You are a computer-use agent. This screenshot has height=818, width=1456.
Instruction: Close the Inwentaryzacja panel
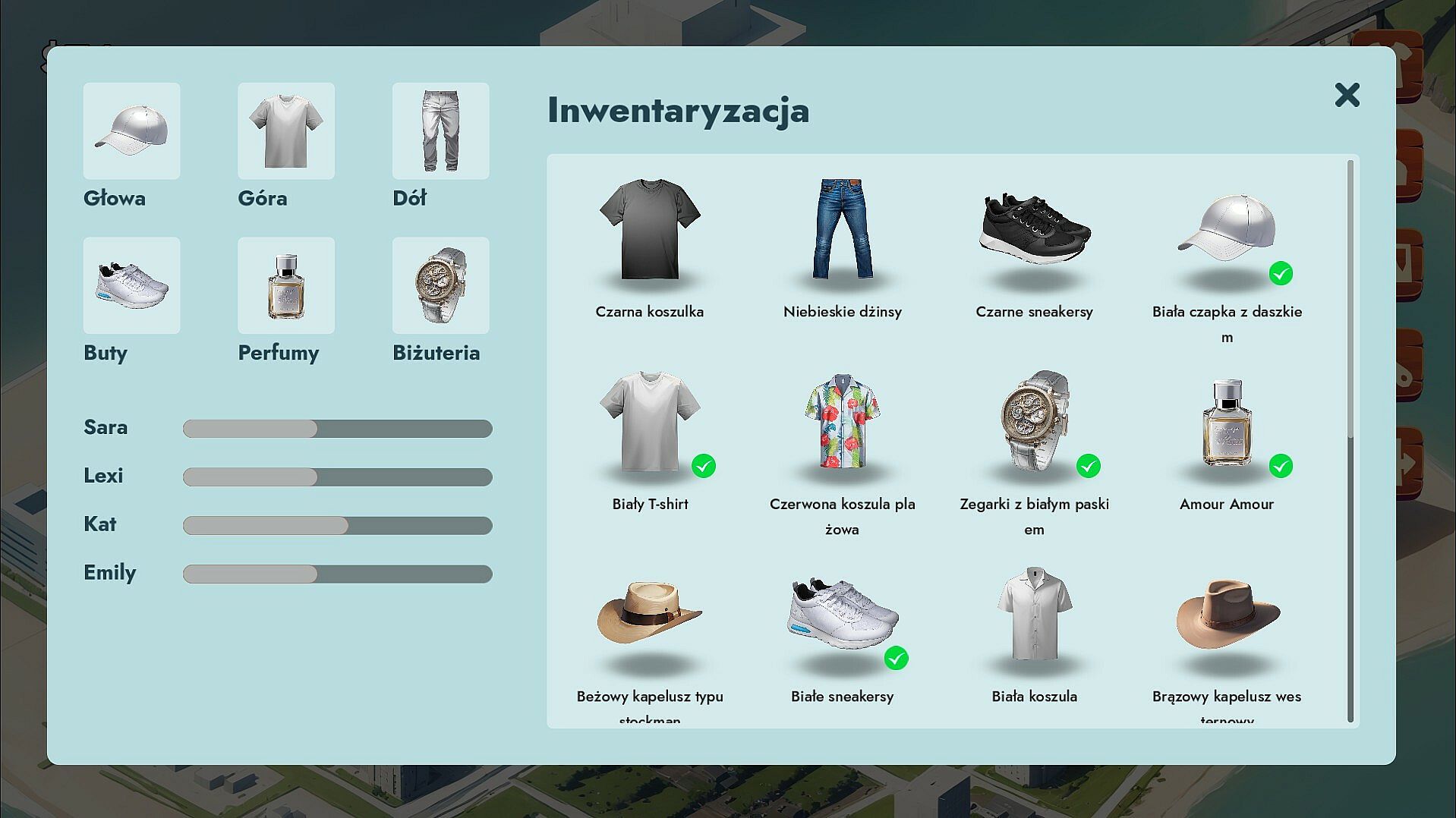point(1347,95)
